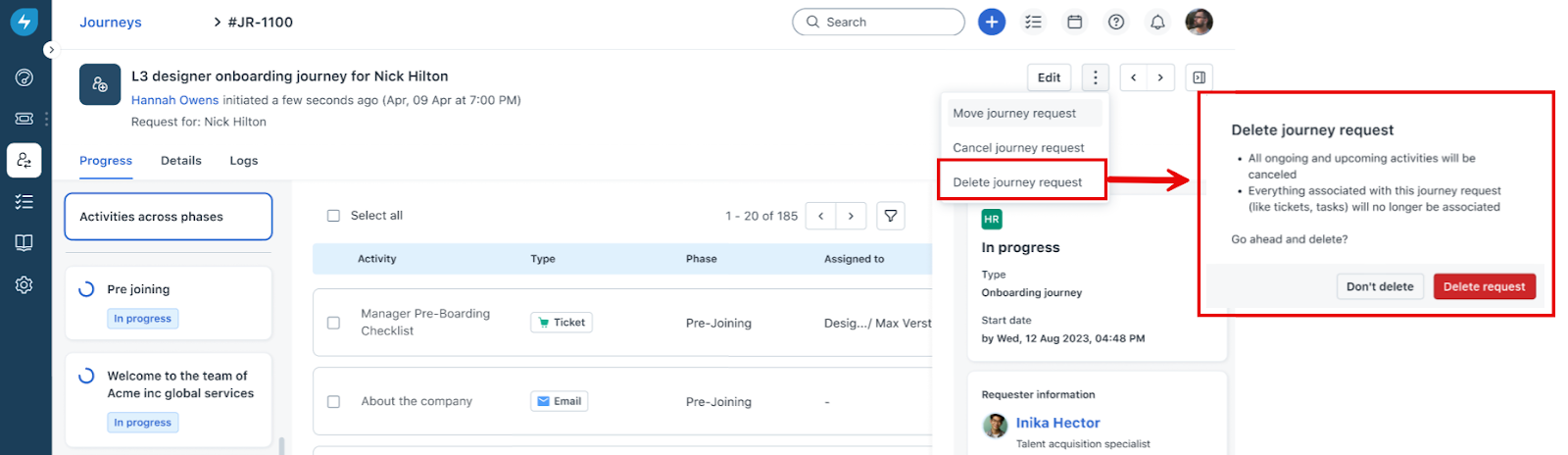This screenshot has width=1568, height=455.
Task: Select Activities across phases card
Action: tap(169, 217)
